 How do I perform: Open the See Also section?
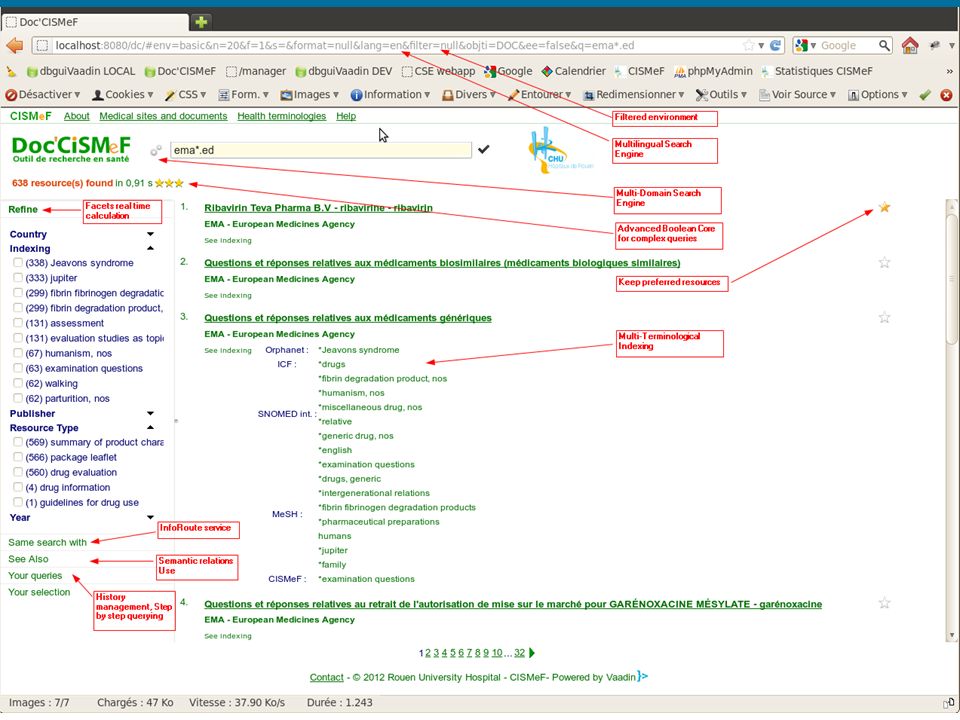click(28, 558)
